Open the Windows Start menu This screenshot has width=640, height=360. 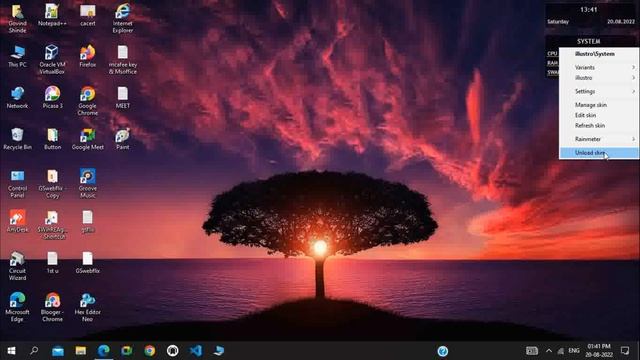pos(11,351)
